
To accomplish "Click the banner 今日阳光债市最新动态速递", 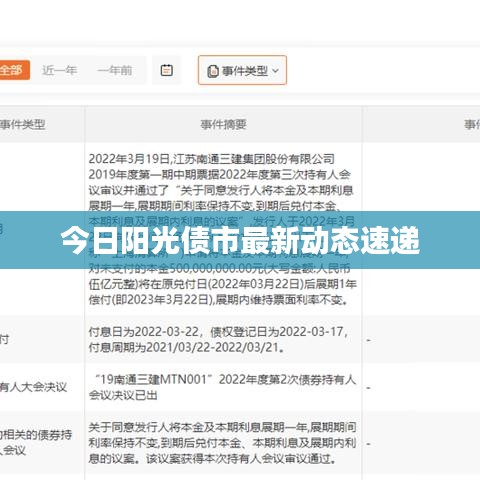I will point(240,240).
